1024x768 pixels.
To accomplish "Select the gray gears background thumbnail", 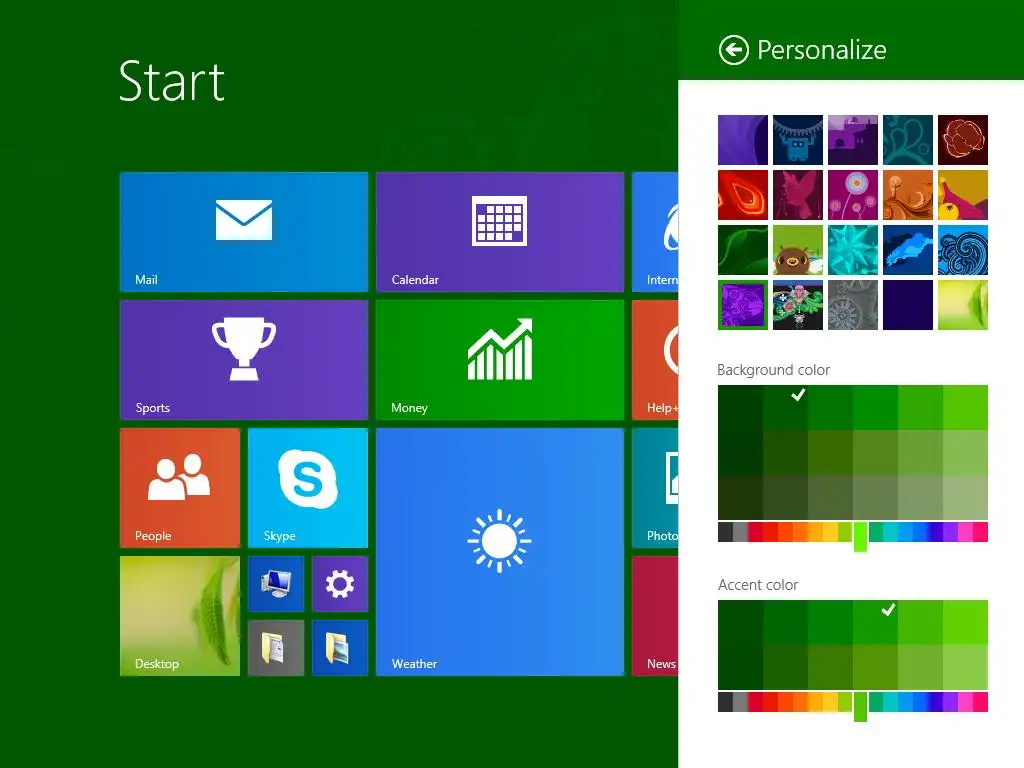I will (x=853, y=305).
